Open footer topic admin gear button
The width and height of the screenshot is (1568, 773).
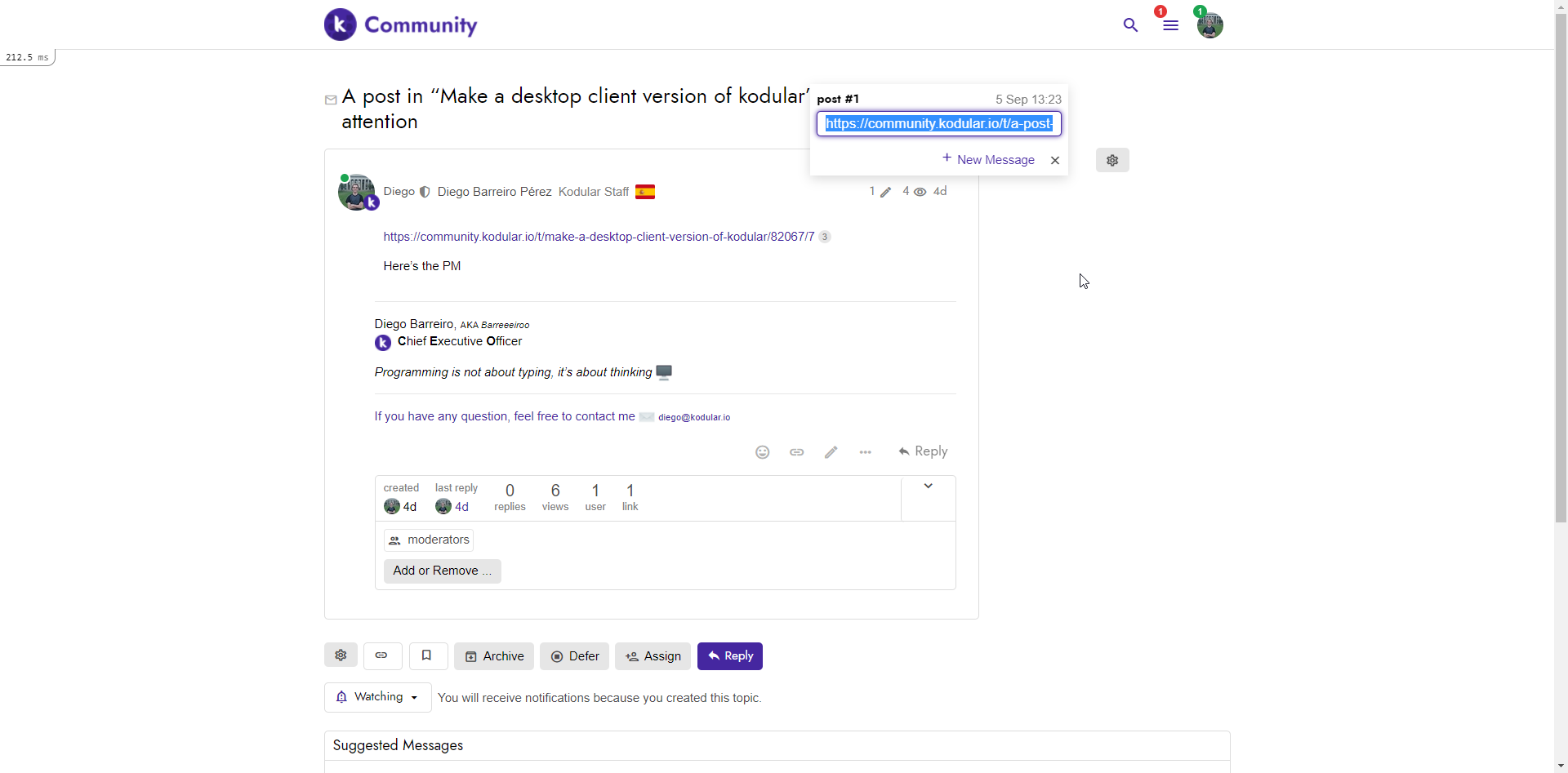click(341, 655)
